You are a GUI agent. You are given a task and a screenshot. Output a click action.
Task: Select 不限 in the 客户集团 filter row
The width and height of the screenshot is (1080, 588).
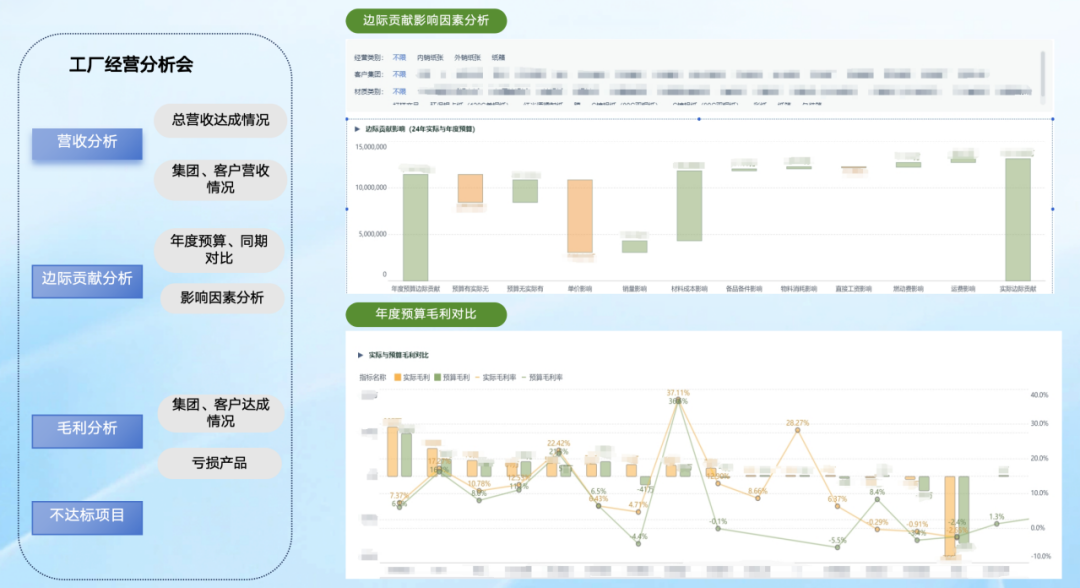click(x=399, y=74)
